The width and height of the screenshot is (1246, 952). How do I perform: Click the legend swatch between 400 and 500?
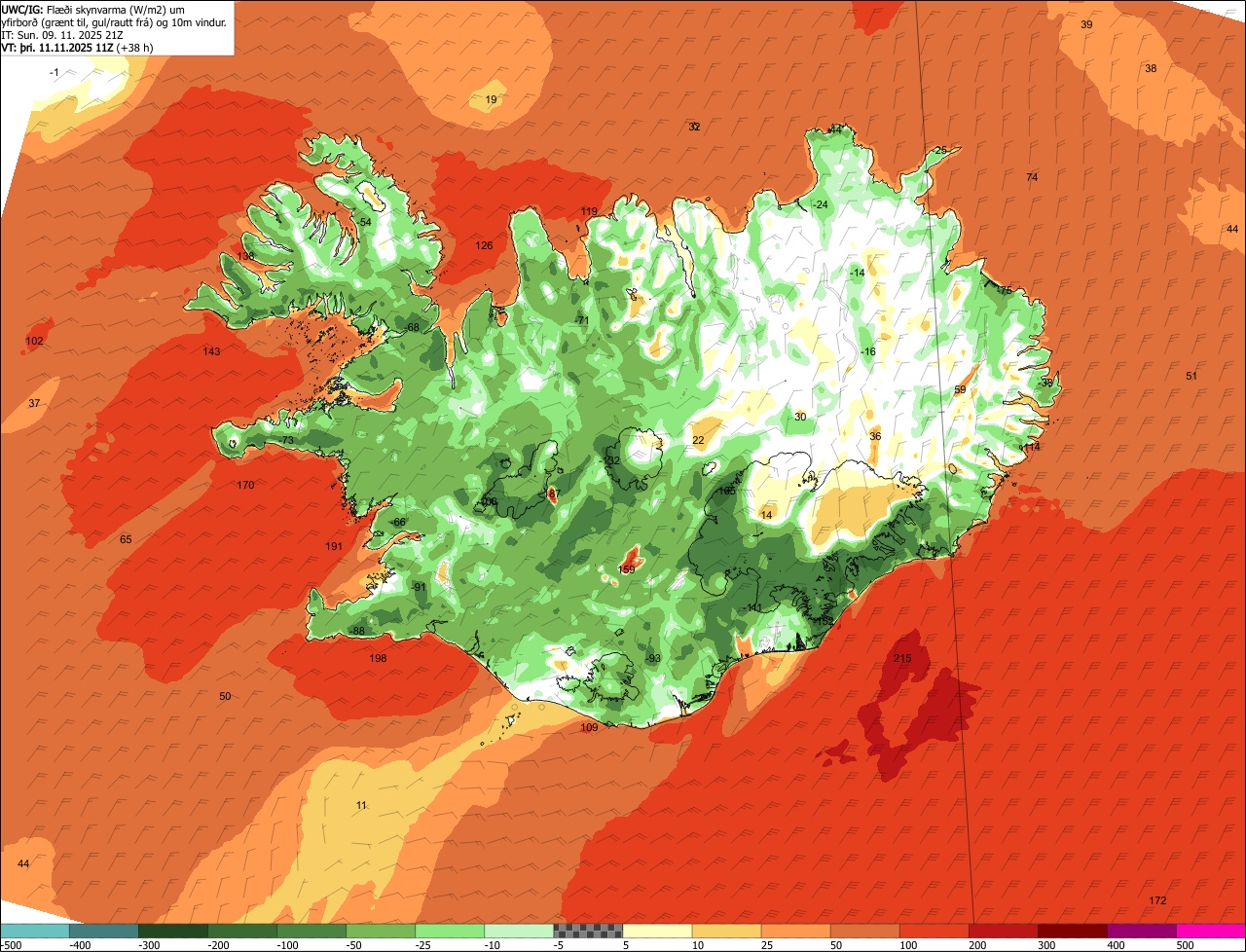click(1141, 931)
